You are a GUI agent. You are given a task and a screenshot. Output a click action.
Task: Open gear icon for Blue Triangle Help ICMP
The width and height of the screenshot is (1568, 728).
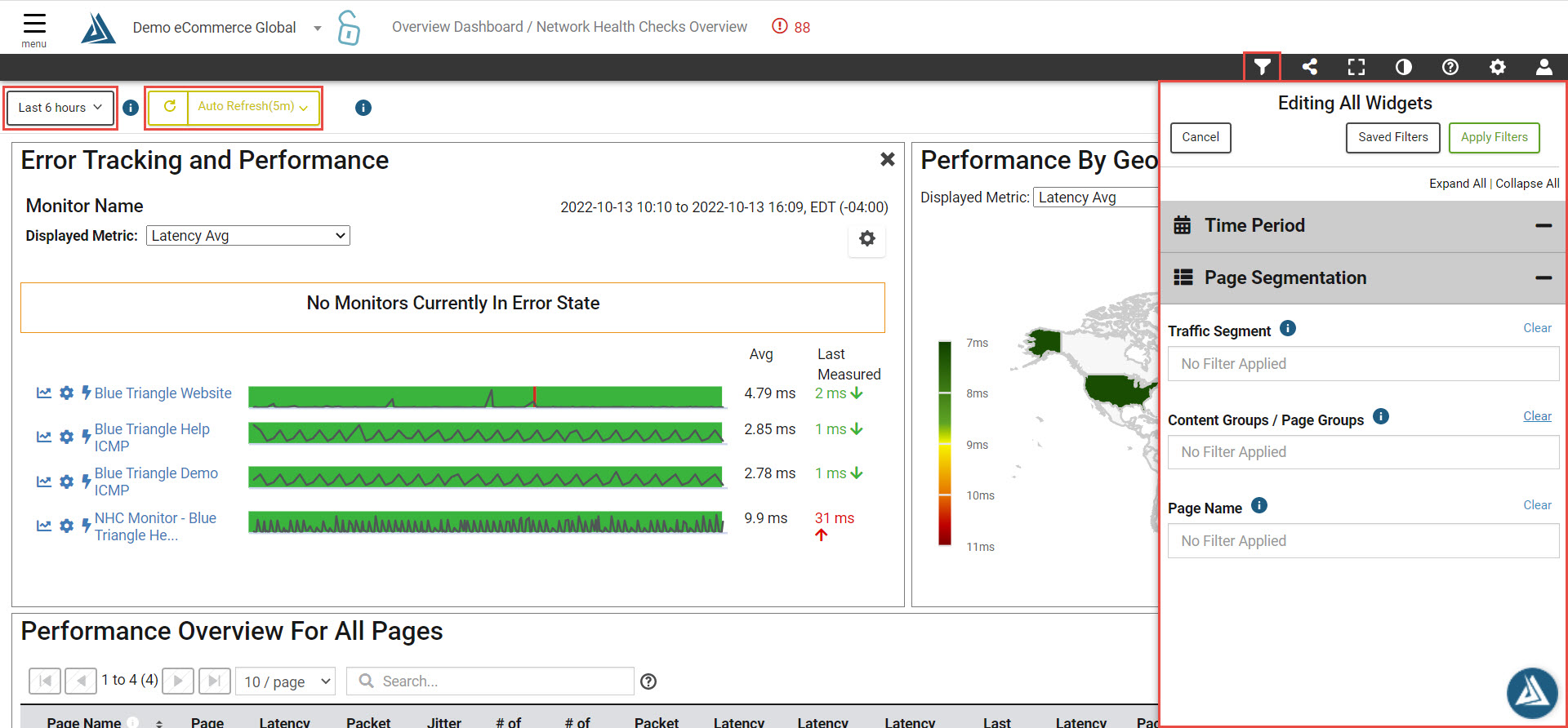click(67, 437)
